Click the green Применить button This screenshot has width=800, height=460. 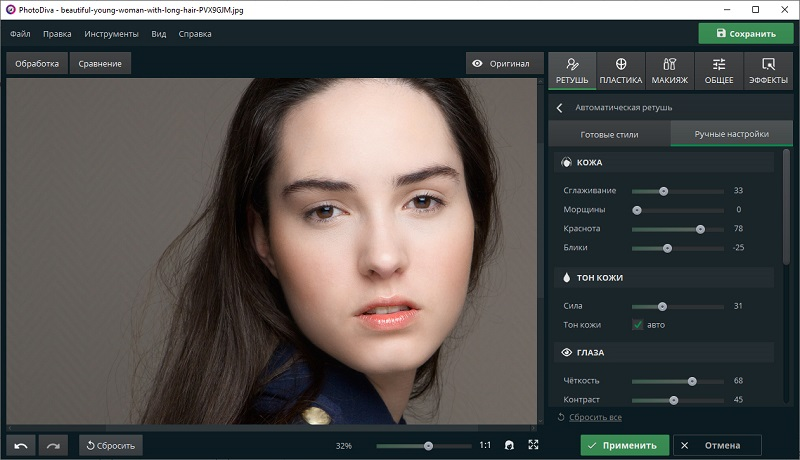click(x=624, y=445)
